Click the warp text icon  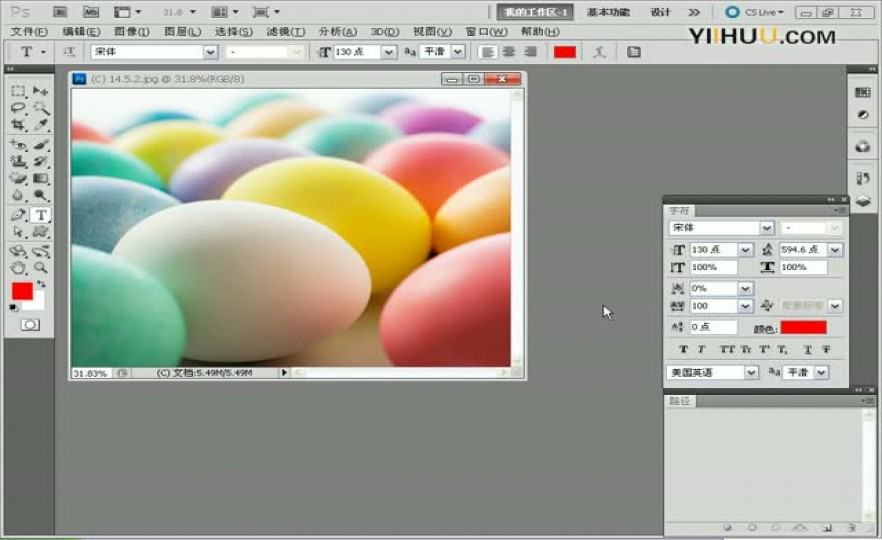click(x=599, y=52)
